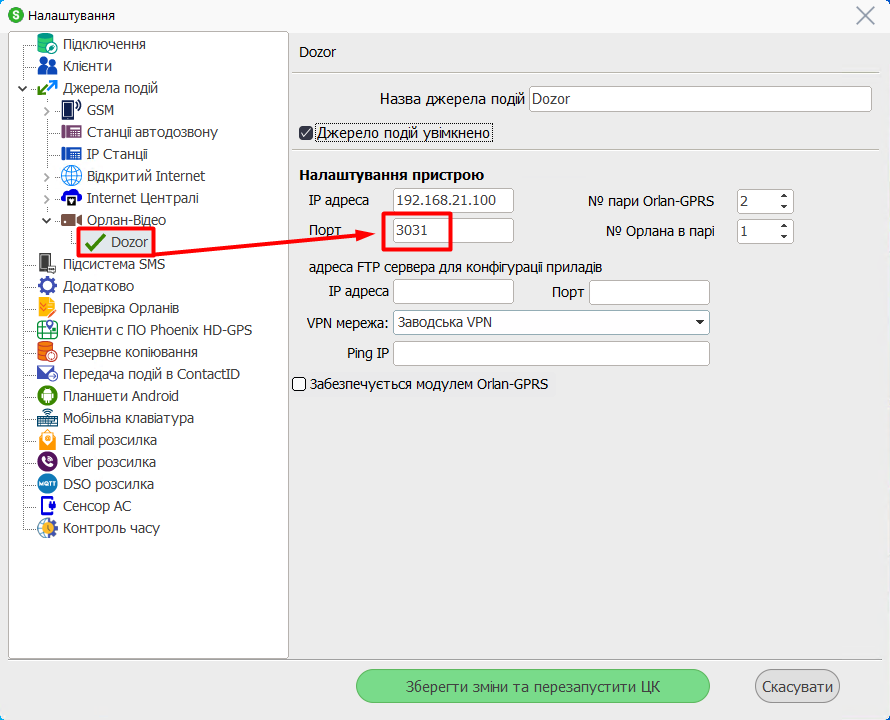Screen dimensions: 890x720
Task: Click the Ping IP input field
Action: [x=551, y=354]
